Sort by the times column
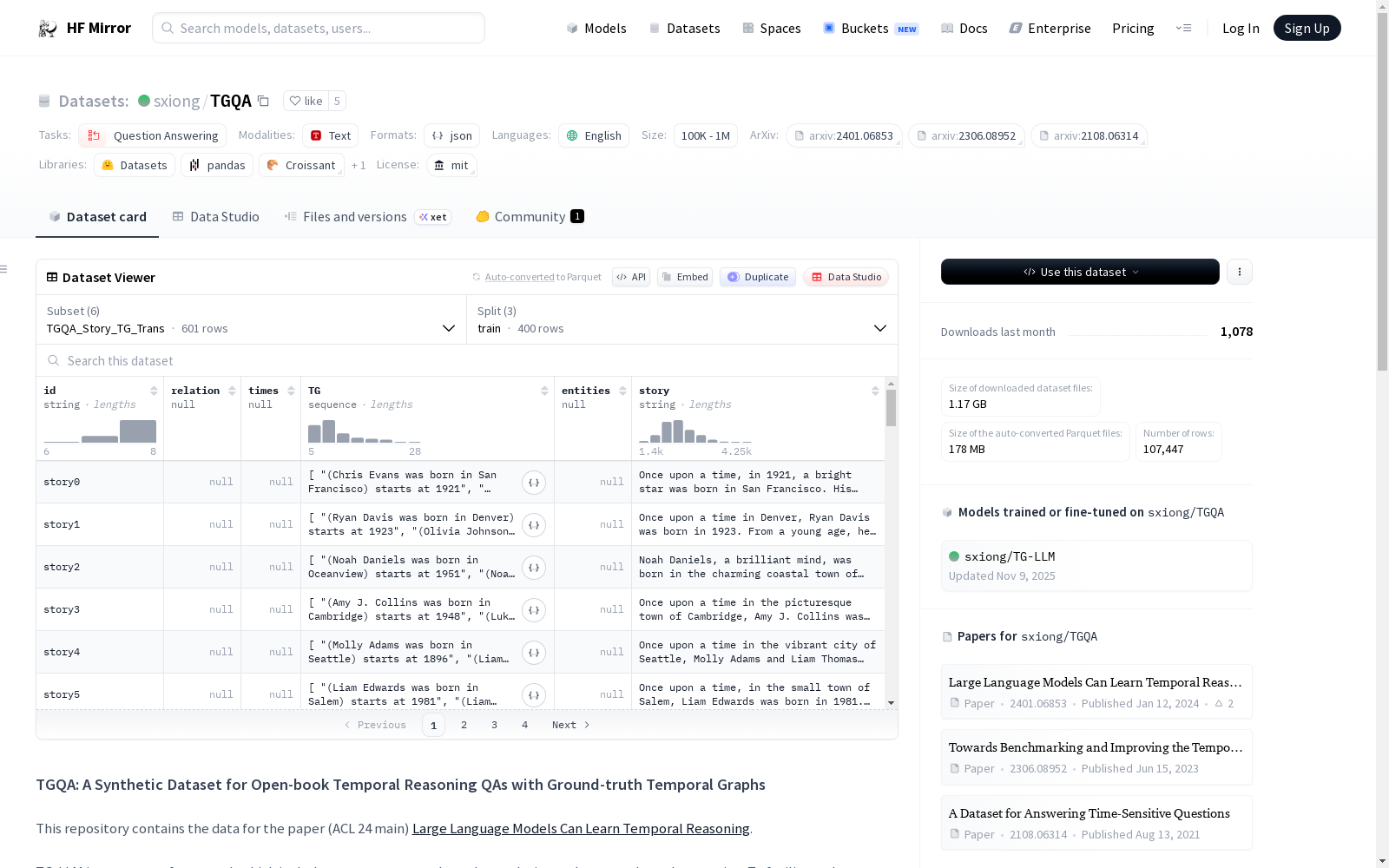 click(291, 391)
